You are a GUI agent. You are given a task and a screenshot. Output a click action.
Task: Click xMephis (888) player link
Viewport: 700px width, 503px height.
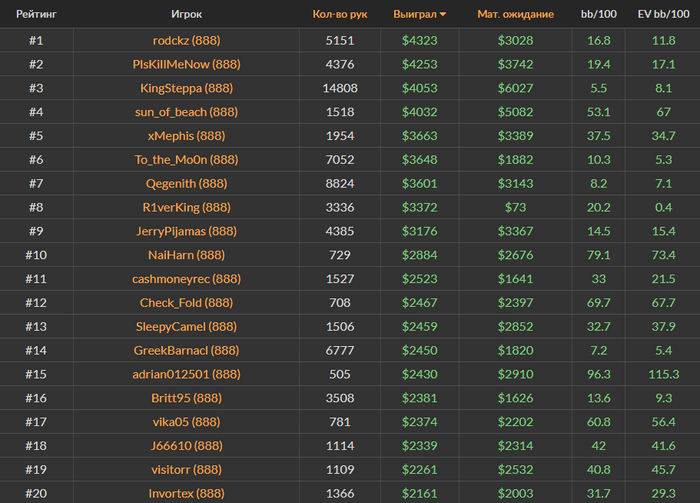coord(186,135)
